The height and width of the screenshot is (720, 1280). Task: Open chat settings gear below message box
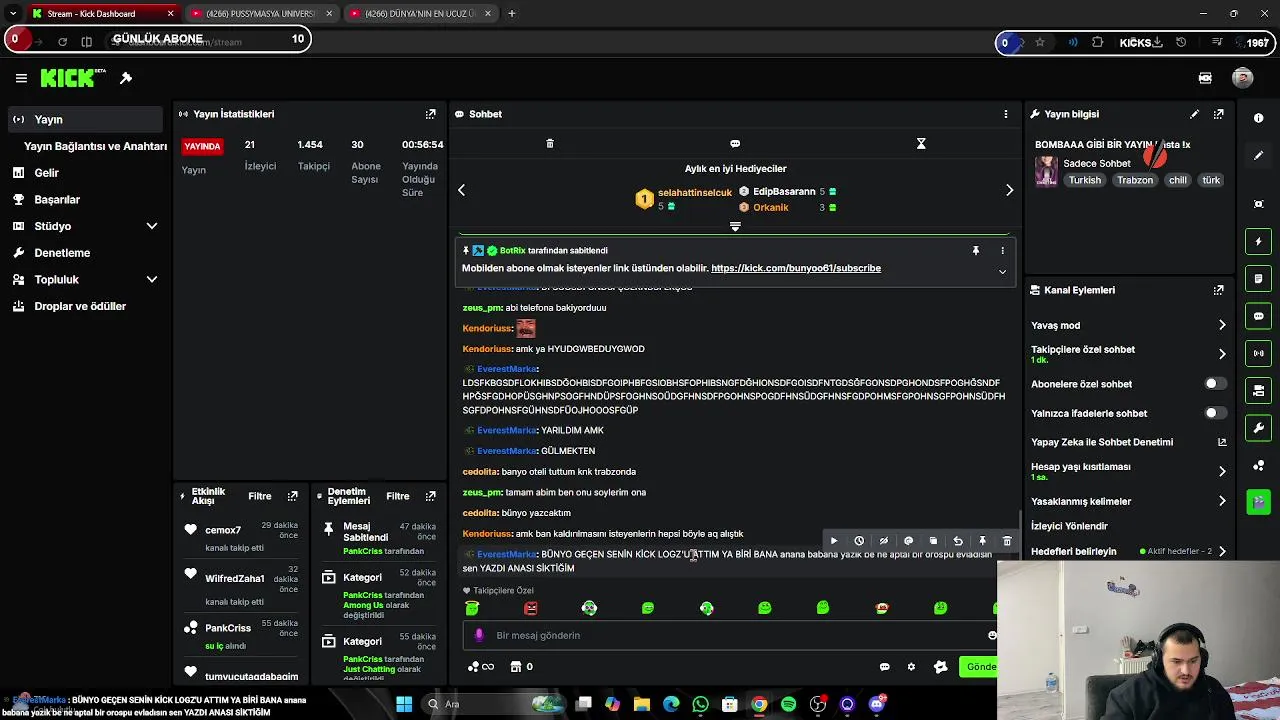pyautogui.click(x=911, y=667)
